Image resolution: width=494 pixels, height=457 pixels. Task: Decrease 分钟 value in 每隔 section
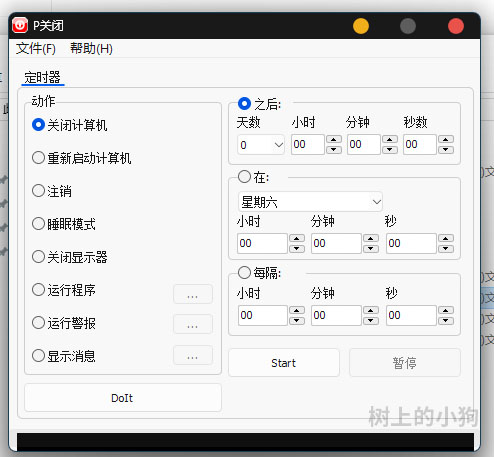pyautogui.click(x=371, y=321)
